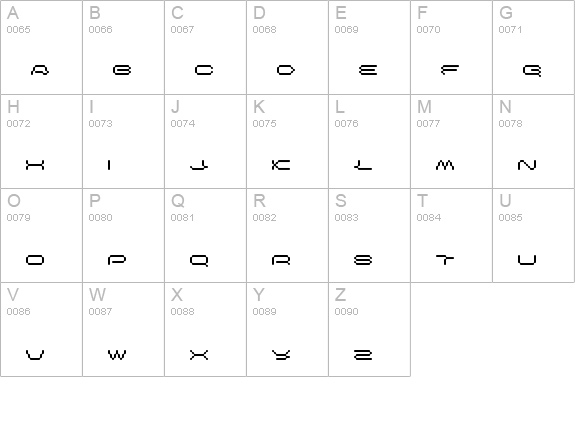Screen dimensions: 575x421
Task: Click the X glyph cell 0088
Action: (x=205, y=329)
